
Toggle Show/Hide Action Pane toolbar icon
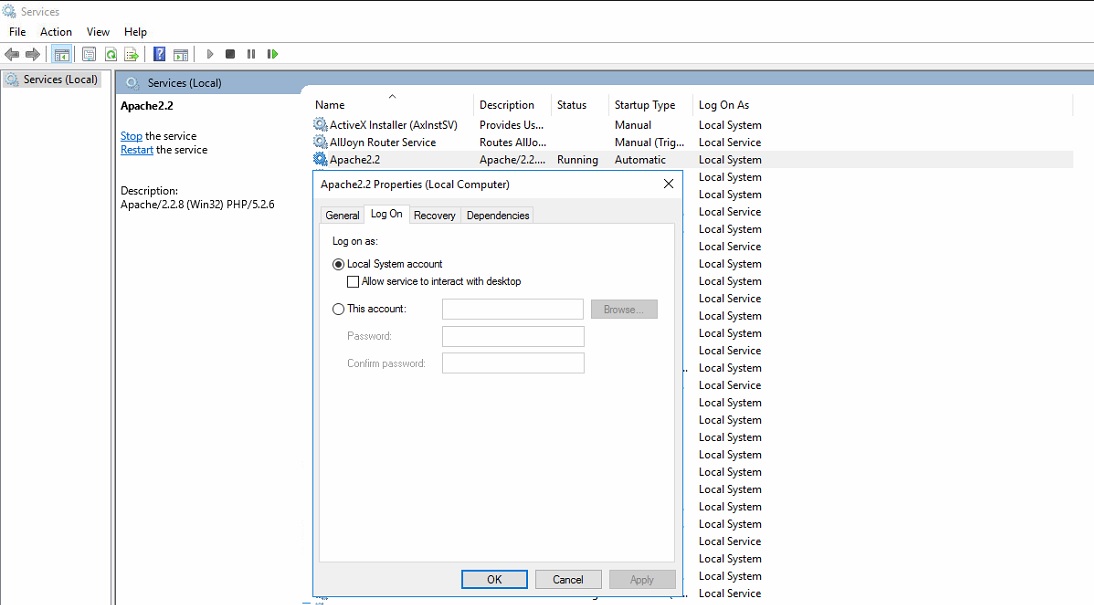click(181, 54)
